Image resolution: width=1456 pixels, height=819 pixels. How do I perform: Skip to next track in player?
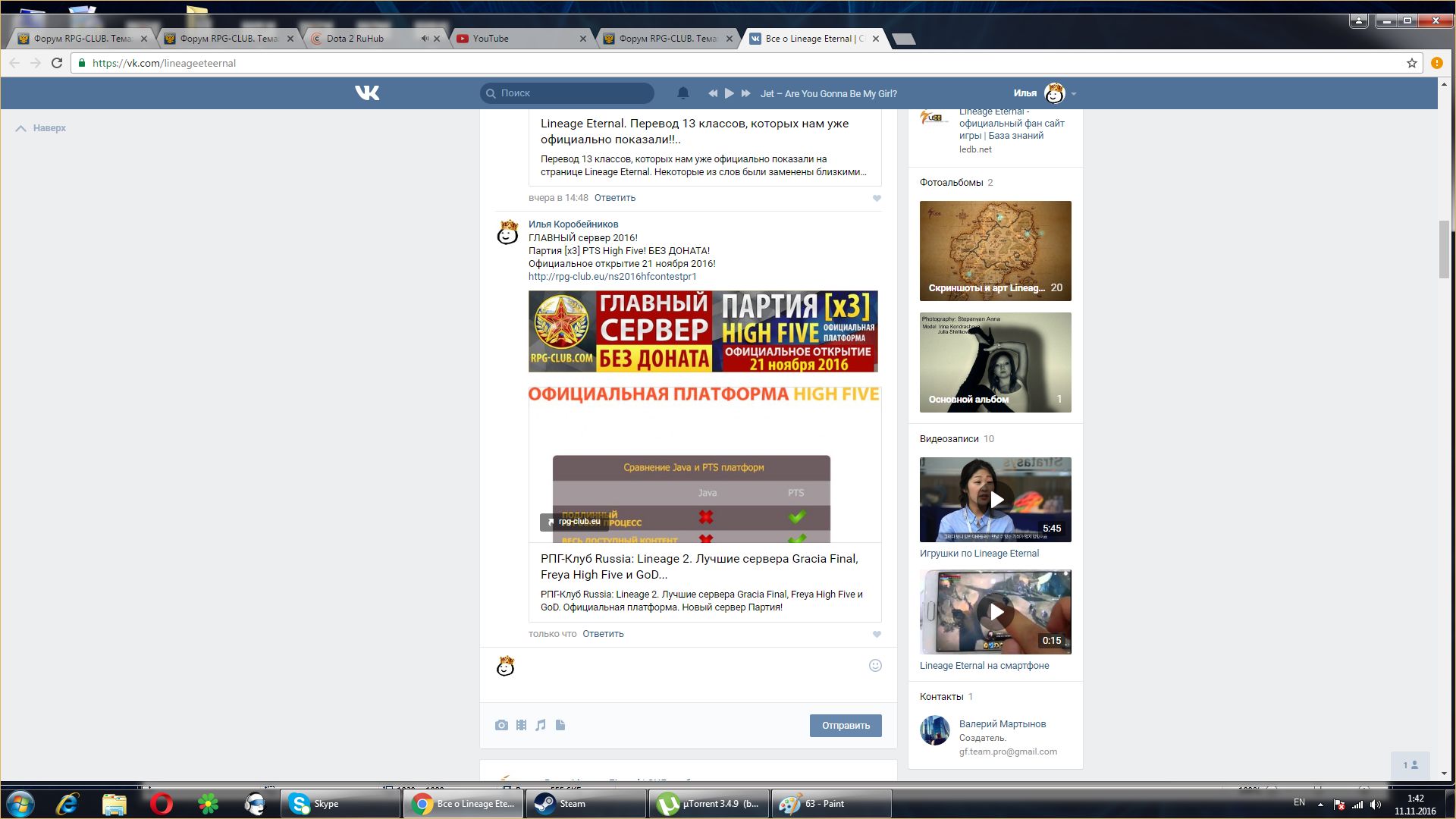click(x=745, y=93)
